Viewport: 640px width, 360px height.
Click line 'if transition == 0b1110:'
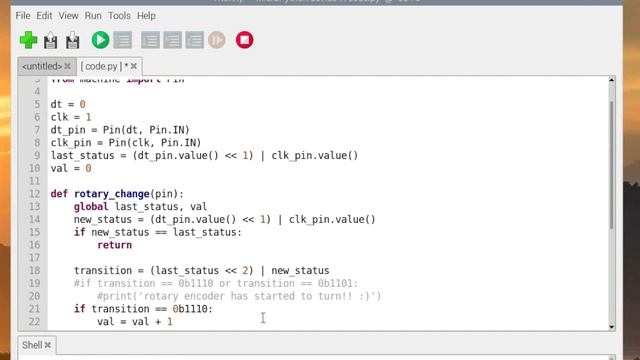(x=143, y=309)
